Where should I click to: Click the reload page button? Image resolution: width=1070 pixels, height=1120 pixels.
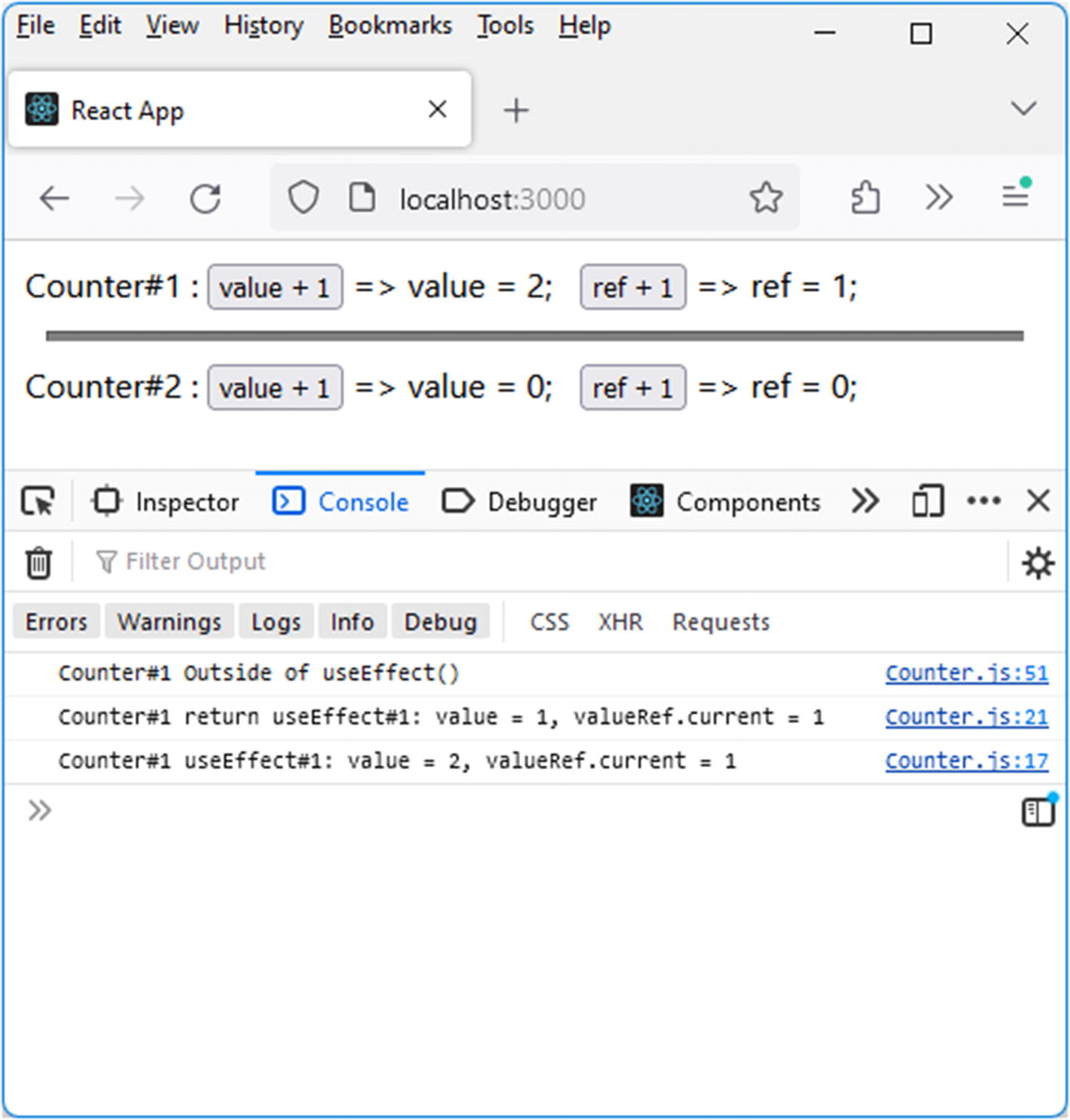205,199
